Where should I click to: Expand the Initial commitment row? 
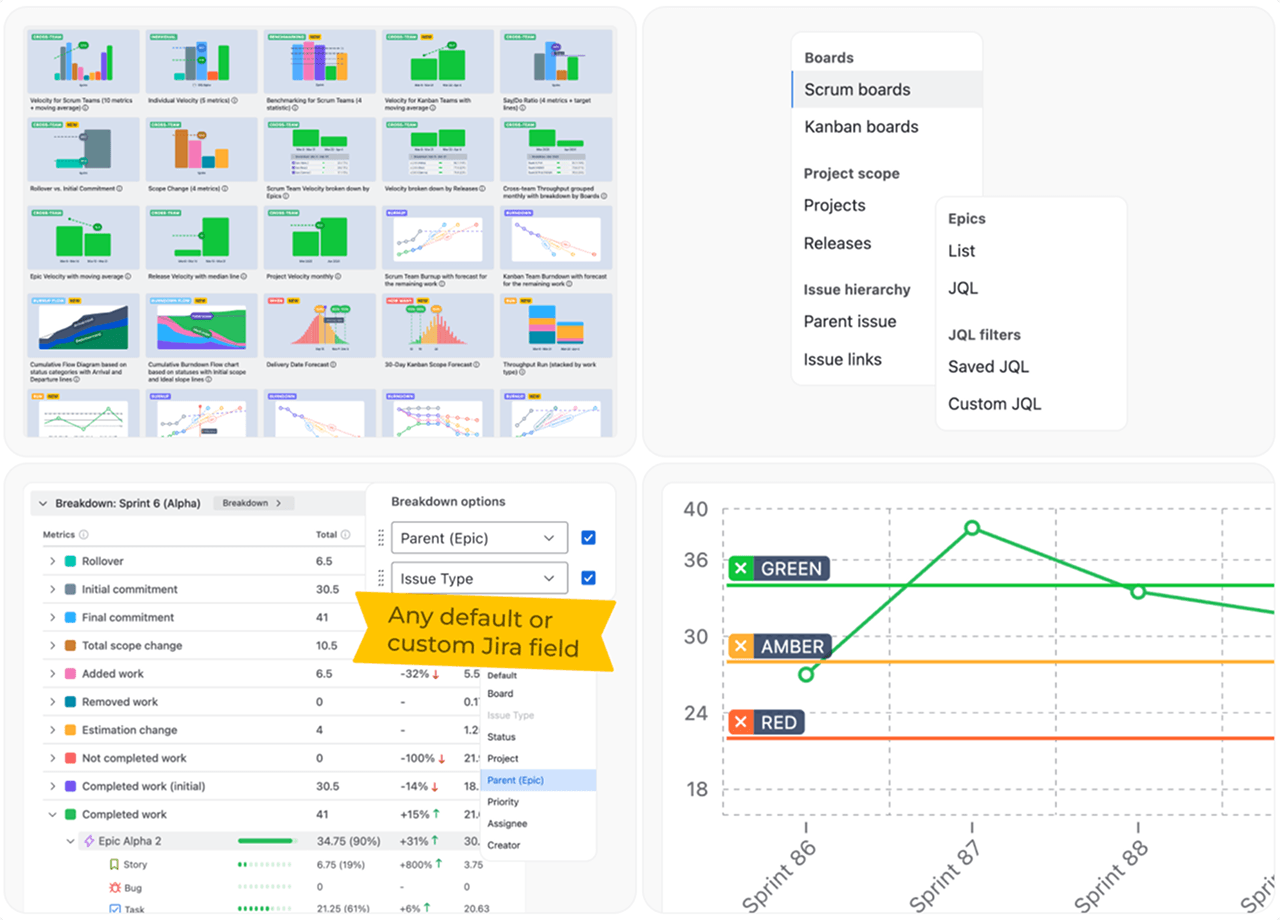(53, 590)
